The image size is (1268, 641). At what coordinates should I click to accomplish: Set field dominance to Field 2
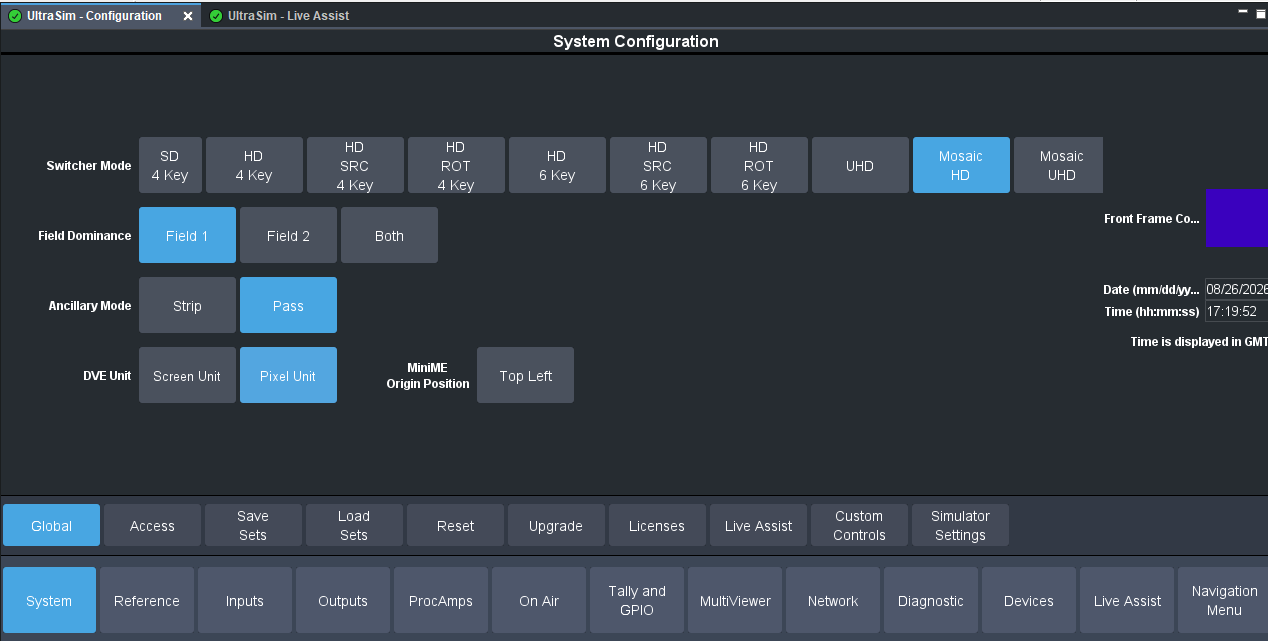[x=288, y=235]
